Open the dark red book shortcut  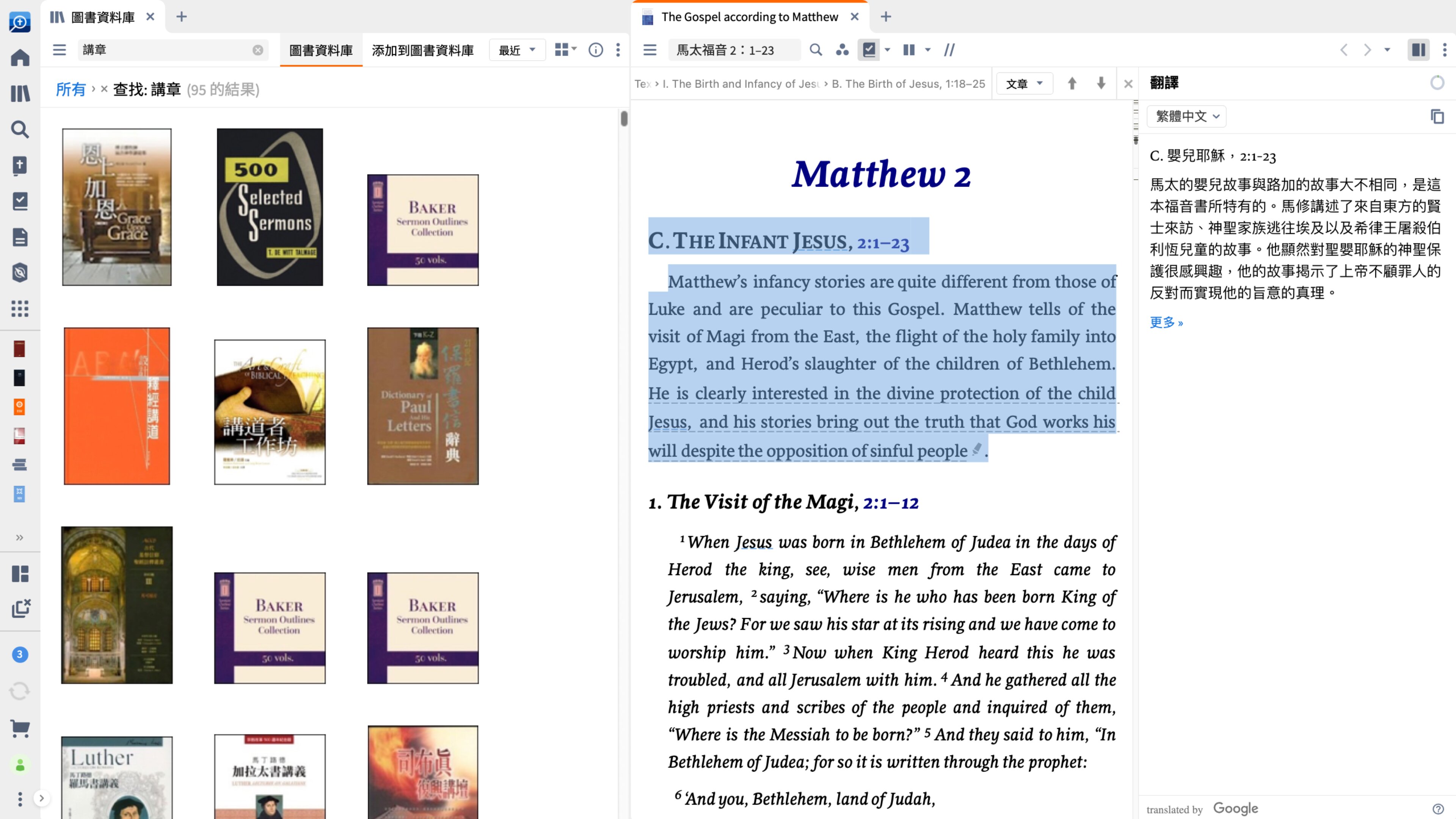pyautogui.click(x=19, y=349)
